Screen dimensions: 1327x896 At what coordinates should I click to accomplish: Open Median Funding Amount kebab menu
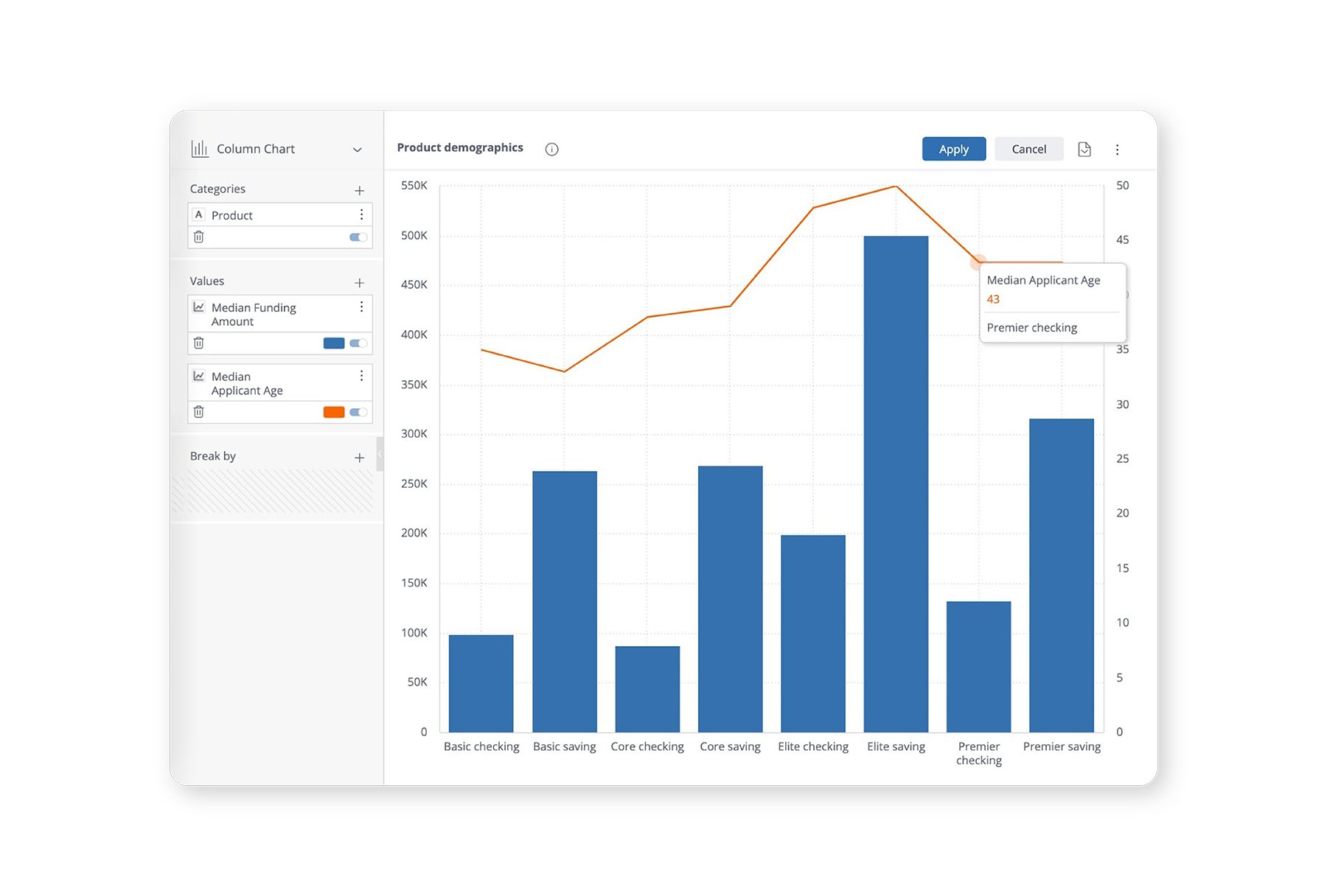(362, 307)
